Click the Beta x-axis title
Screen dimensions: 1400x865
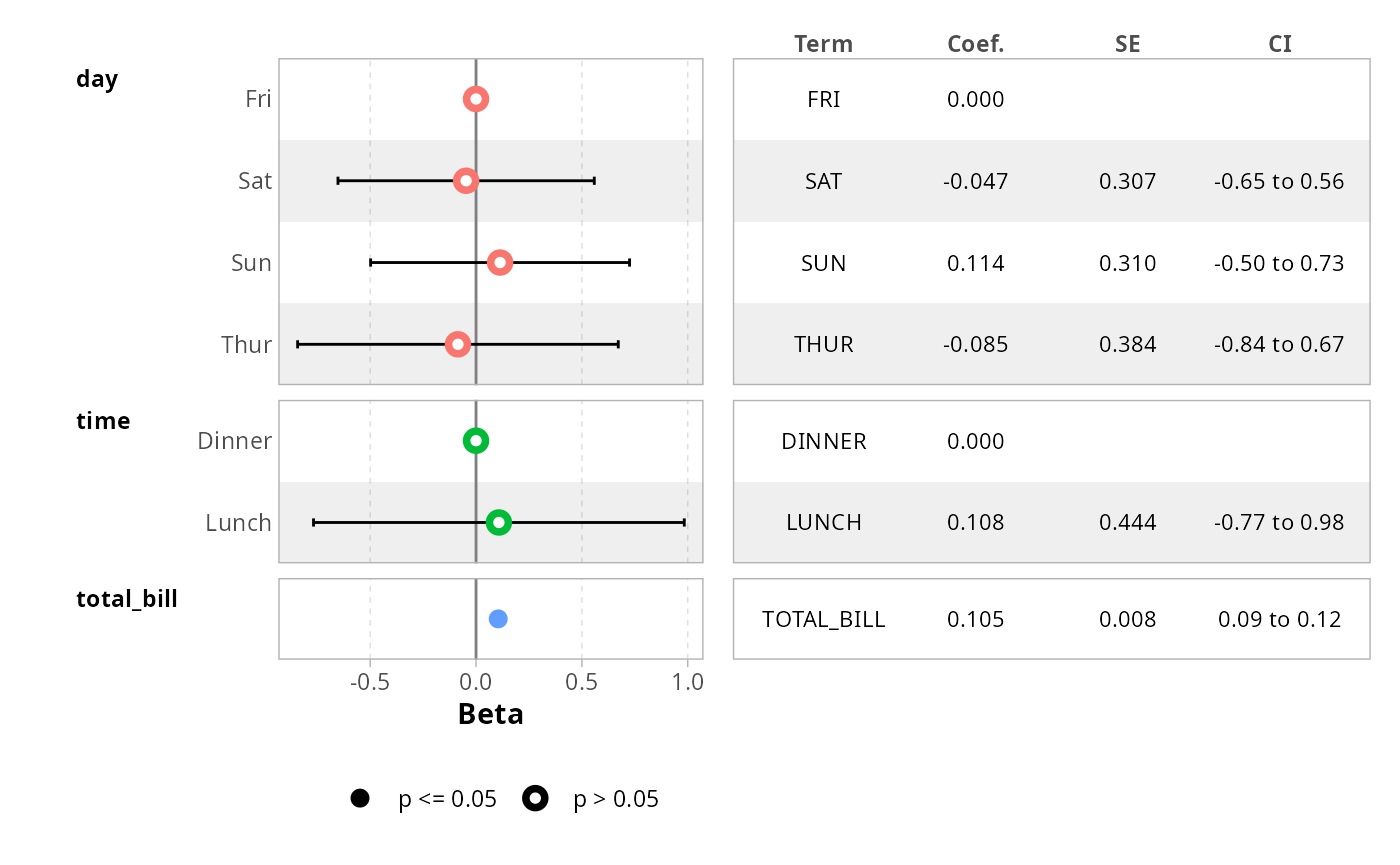(x=490, y=714)
